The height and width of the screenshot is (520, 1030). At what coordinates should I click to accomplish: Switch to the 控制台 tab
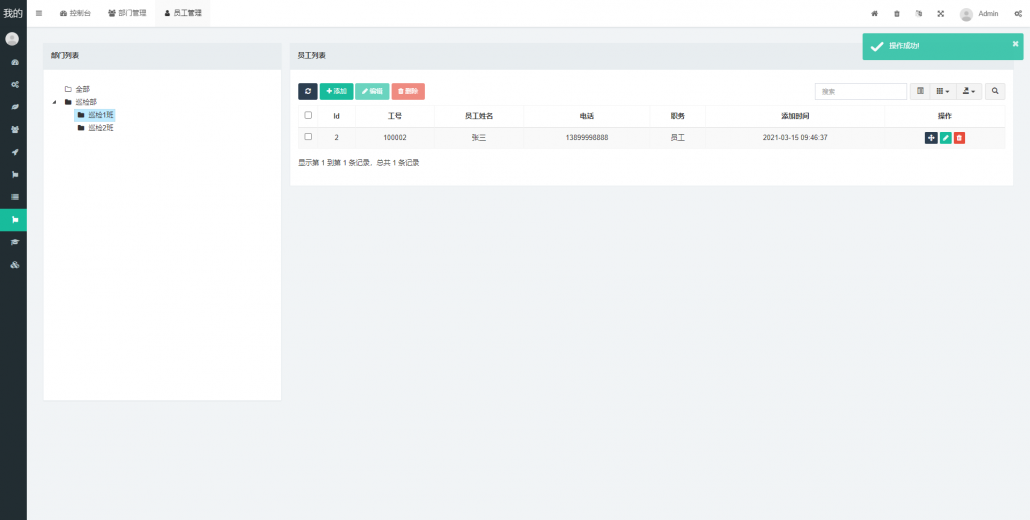[75, 13]
